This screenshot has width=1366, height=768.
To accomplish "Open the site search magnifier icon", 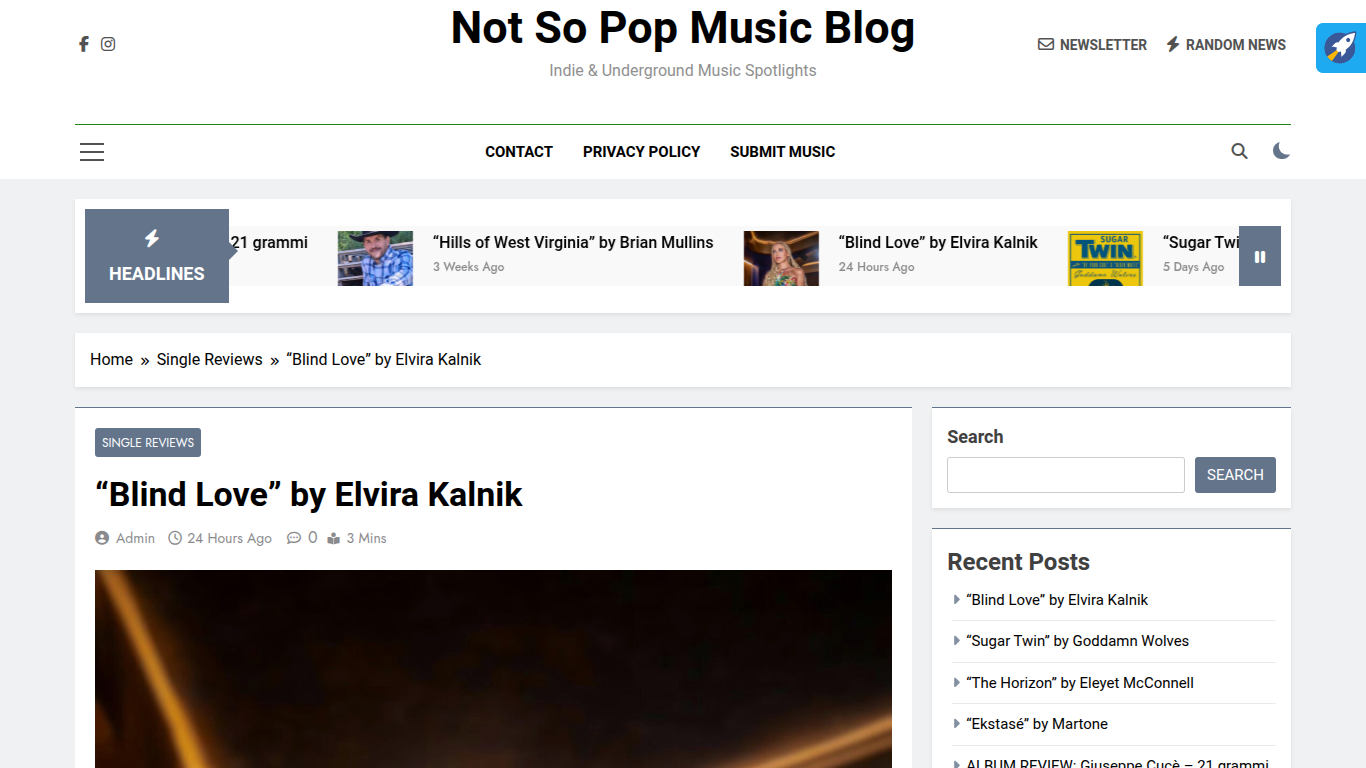I will 1239,152.
